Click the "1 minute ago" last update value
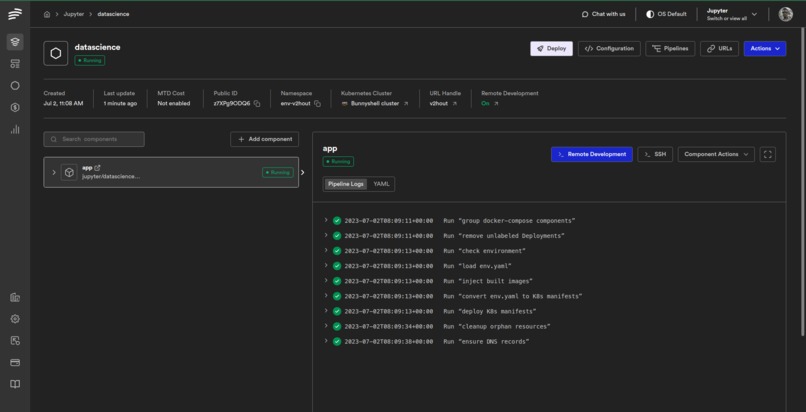 coord(120,103)
